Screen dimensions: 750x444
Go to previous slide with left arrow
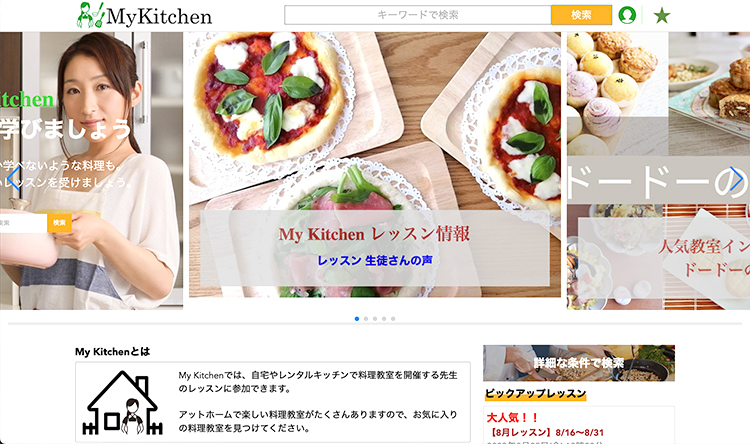(14, 178)
